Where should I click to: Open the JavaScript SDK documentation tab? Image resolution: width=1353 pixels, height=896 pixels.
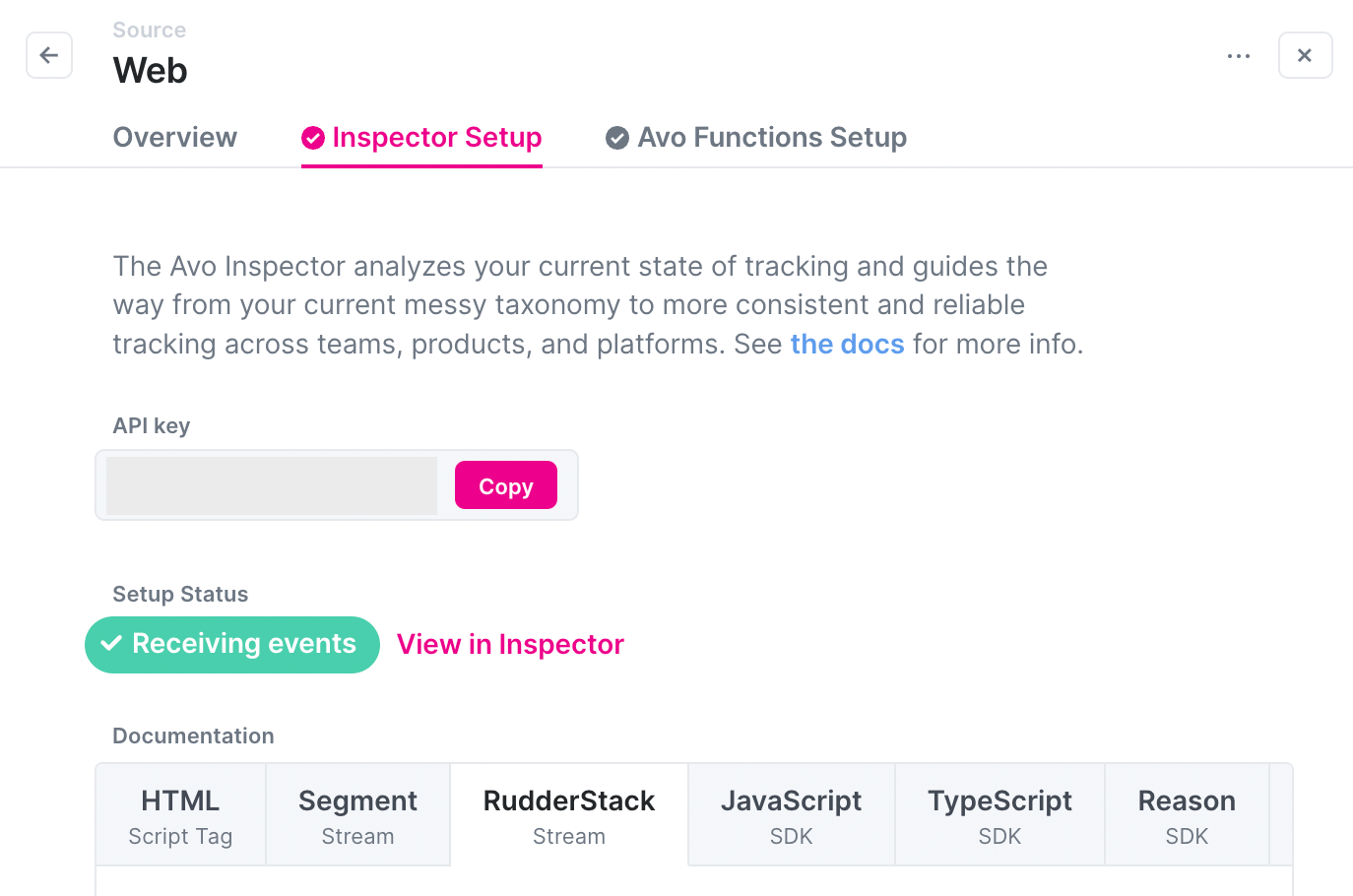point(791,814)
